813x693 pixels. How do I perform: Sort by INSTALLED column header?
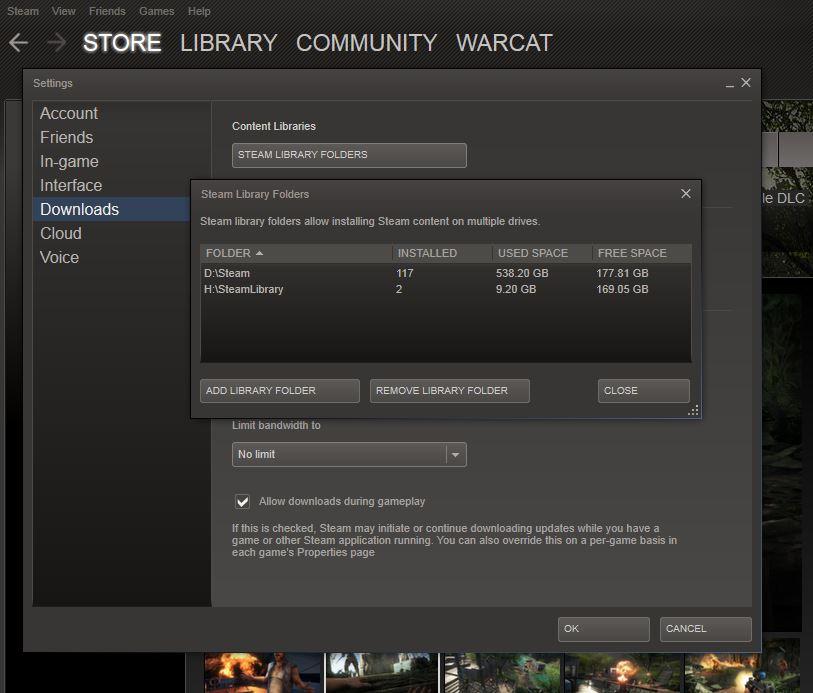click(x=442, y=253)
